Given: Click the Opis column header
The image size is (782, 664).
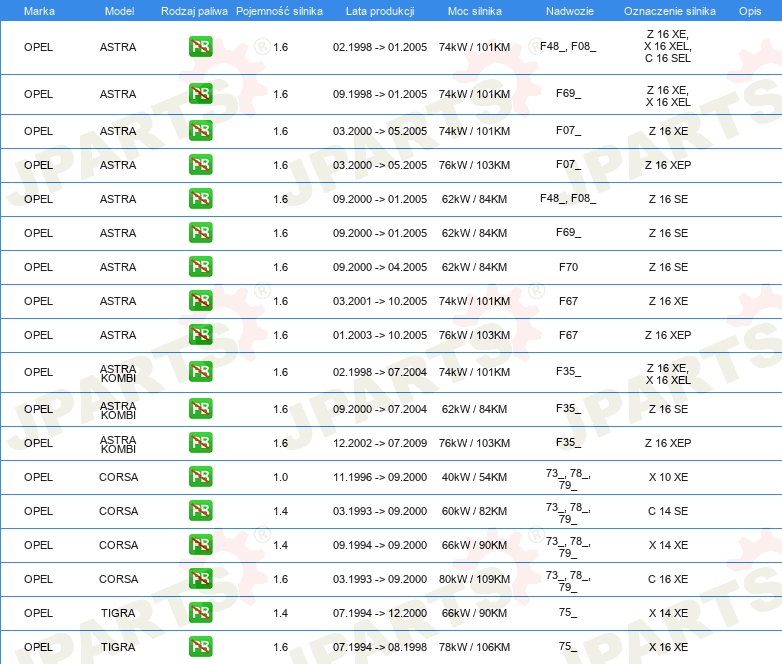Looking at the screenshot, I should coord(749,10).
